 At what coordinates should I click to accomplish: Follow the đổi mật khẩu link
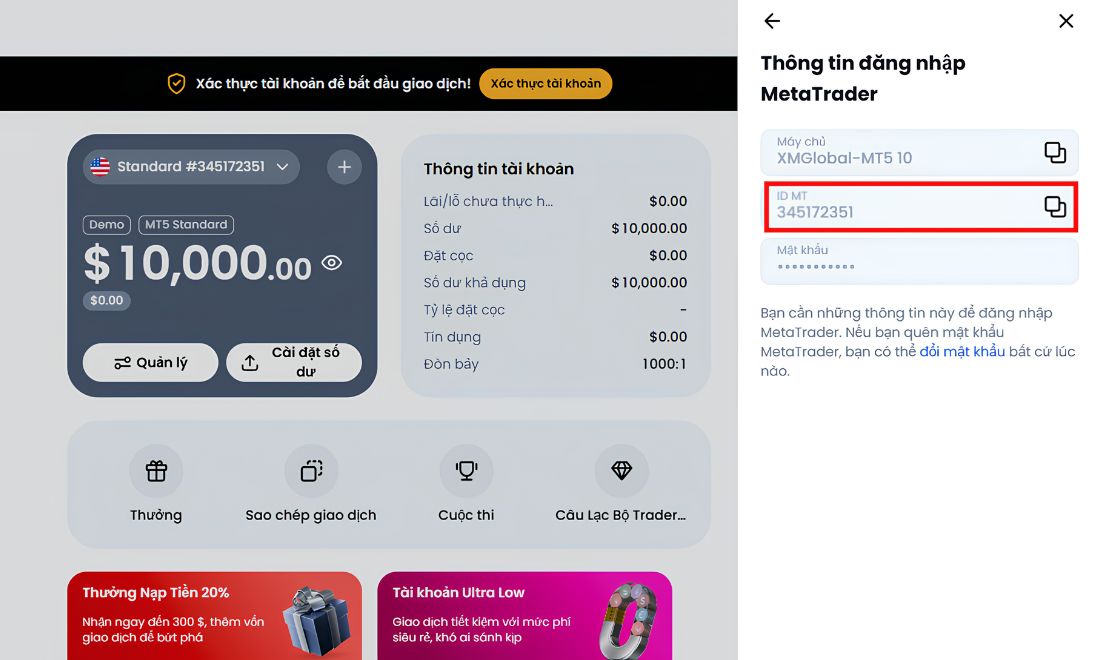(962, 351)
